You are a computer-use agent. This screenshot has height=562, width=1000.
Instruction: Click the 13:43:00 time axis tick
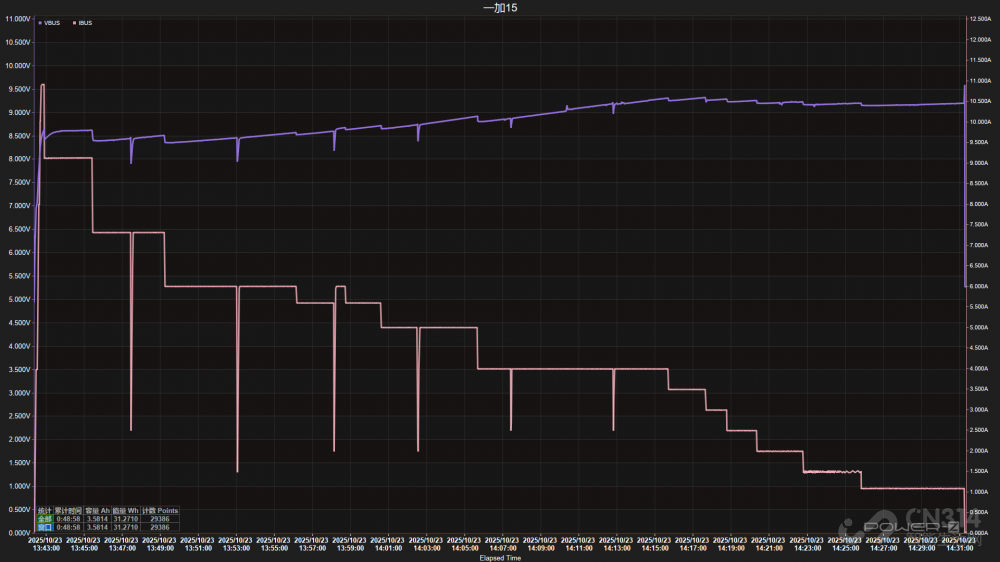point(46,547)
